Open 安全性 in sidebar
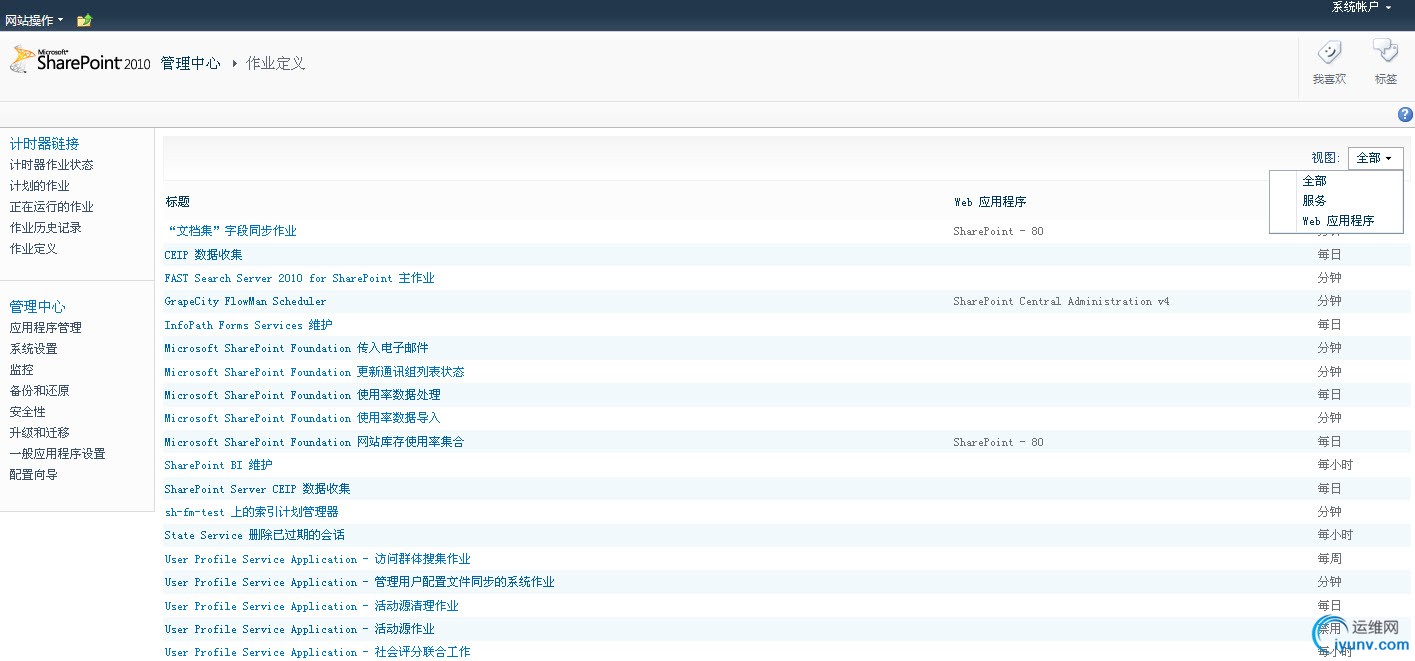1415x661 pixels. [27, 412]
